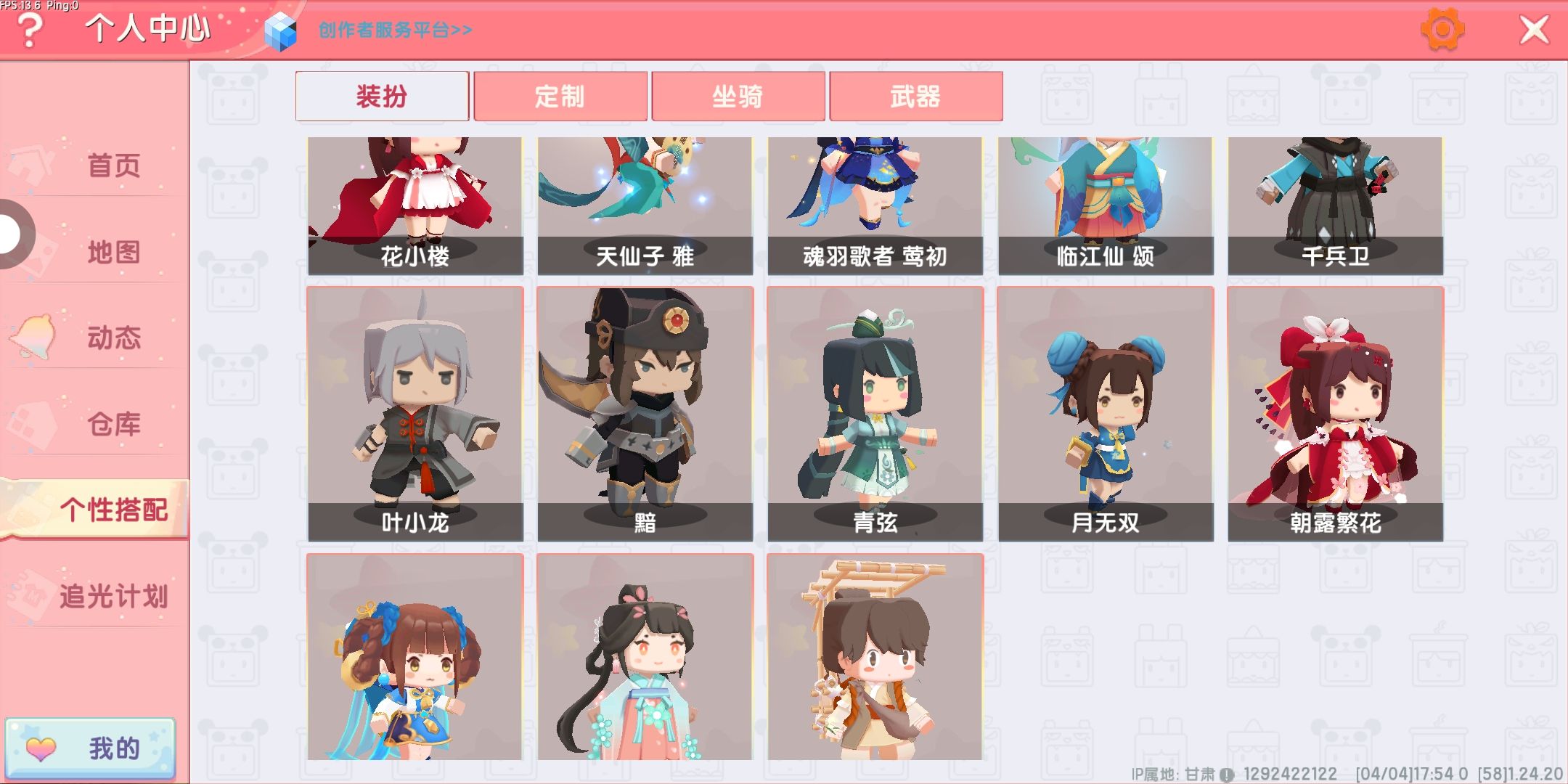The image size is (1568, 784).
Task: Switch to the 坐骑 tab
Action: (738, 96)
